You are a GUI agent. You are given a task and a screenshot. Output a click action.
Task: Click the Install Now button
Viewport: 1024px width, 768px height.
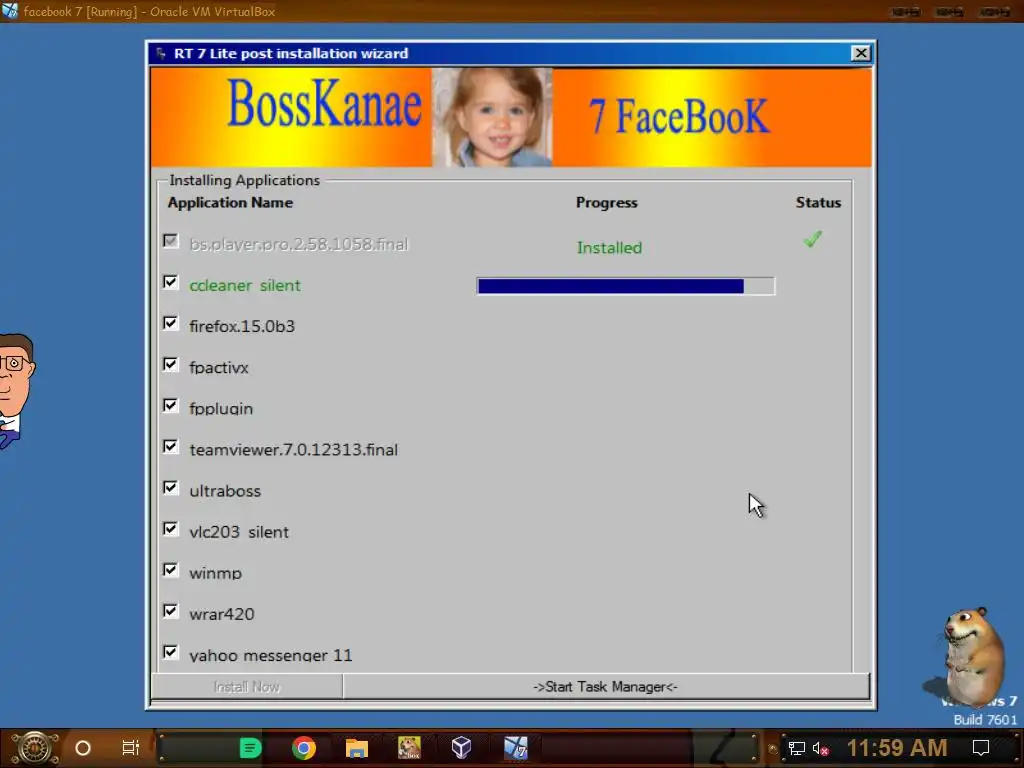click(247, 687)
